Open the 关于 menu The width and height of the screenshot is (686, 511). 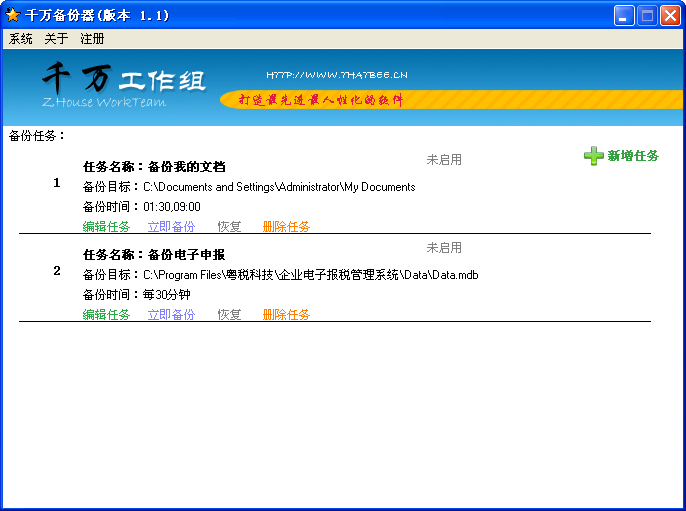[56, 39]
